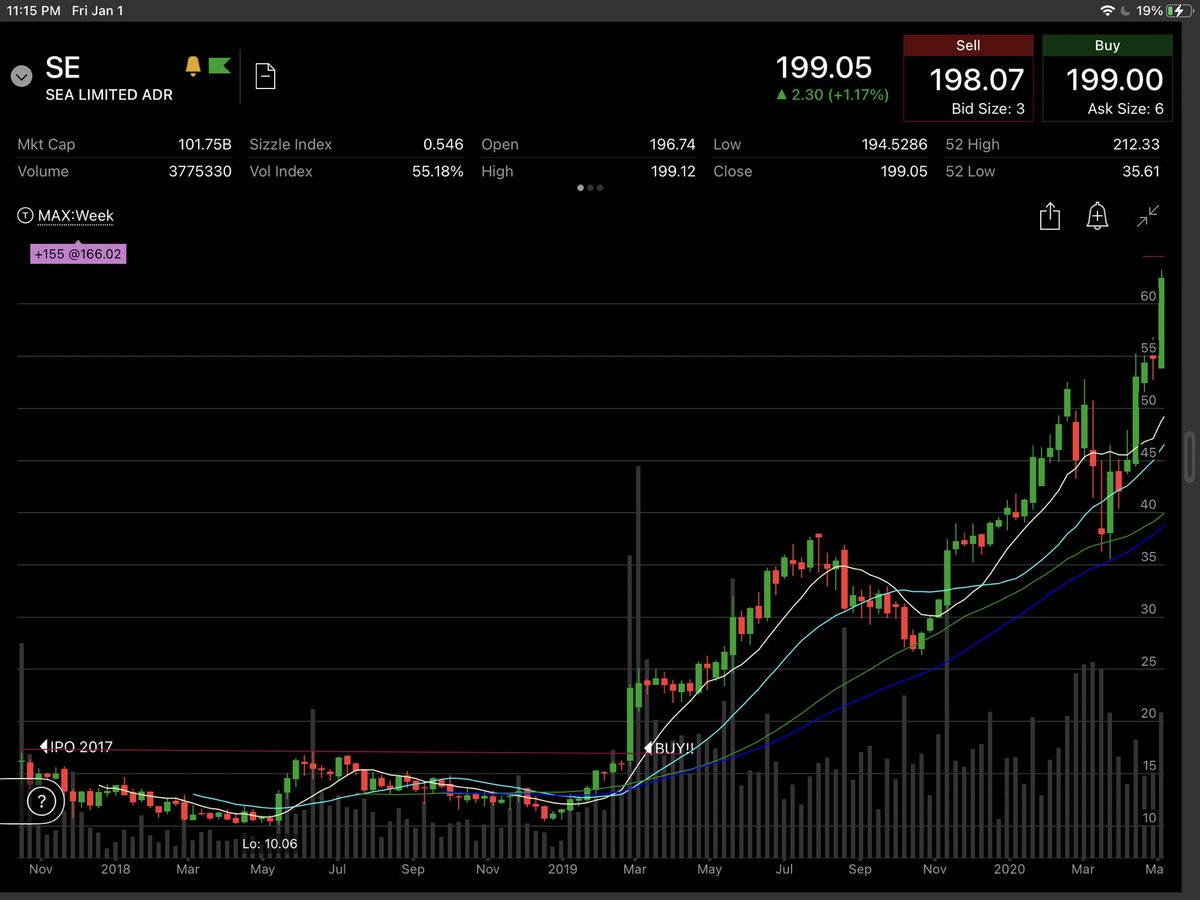
Task: Tap the Sizzle Index 0.546 value
Action: coord(443,144)
